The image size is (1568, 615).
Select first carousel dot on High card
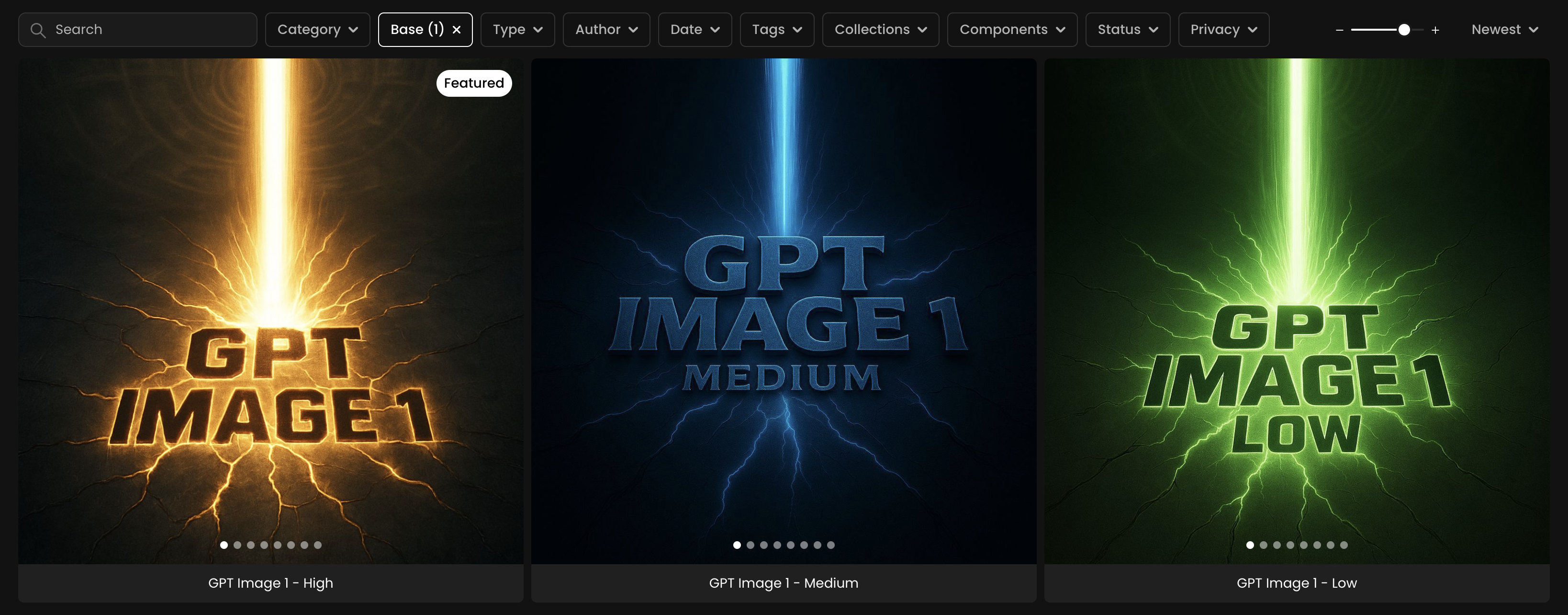224,545
